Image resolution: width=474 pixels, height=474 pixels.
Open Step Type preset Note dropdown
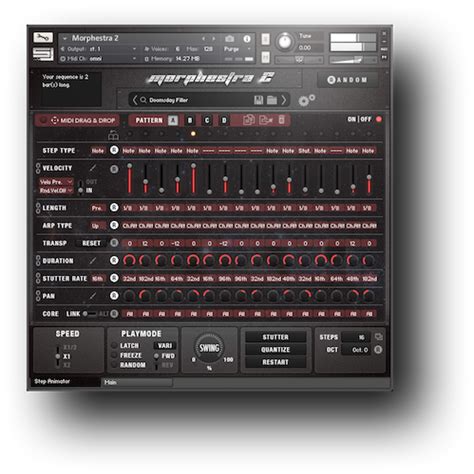(x=98, y=151)
